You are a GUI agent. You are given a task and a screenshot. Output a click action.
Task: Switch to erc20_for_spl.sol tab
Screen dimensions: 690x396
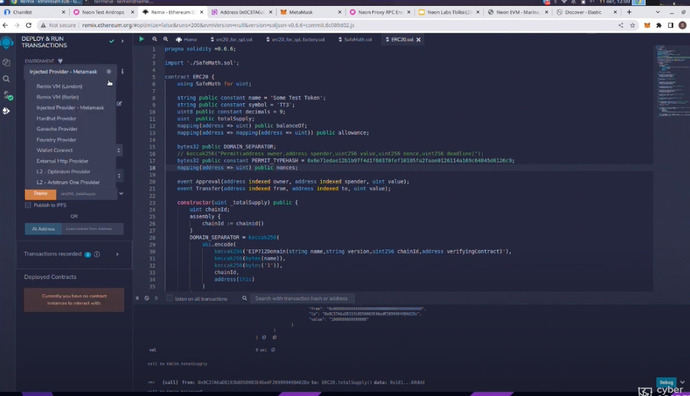point(232,40)
